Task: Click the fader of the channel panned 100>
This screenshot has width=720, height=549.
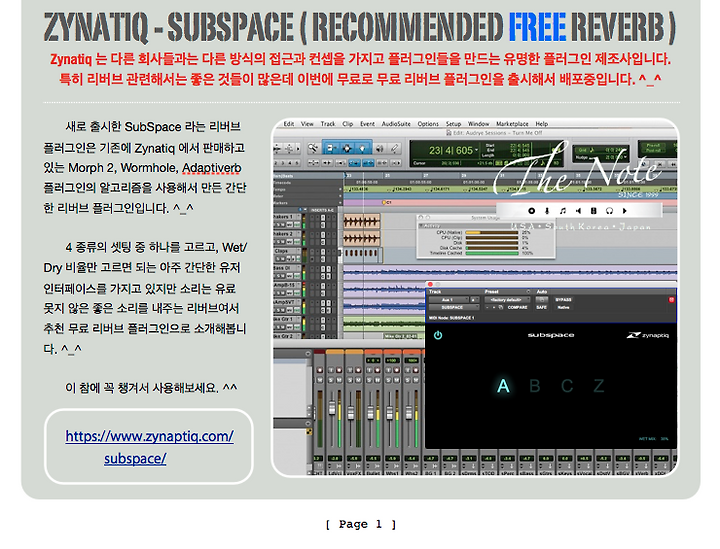Action: [x=409, y=413]
